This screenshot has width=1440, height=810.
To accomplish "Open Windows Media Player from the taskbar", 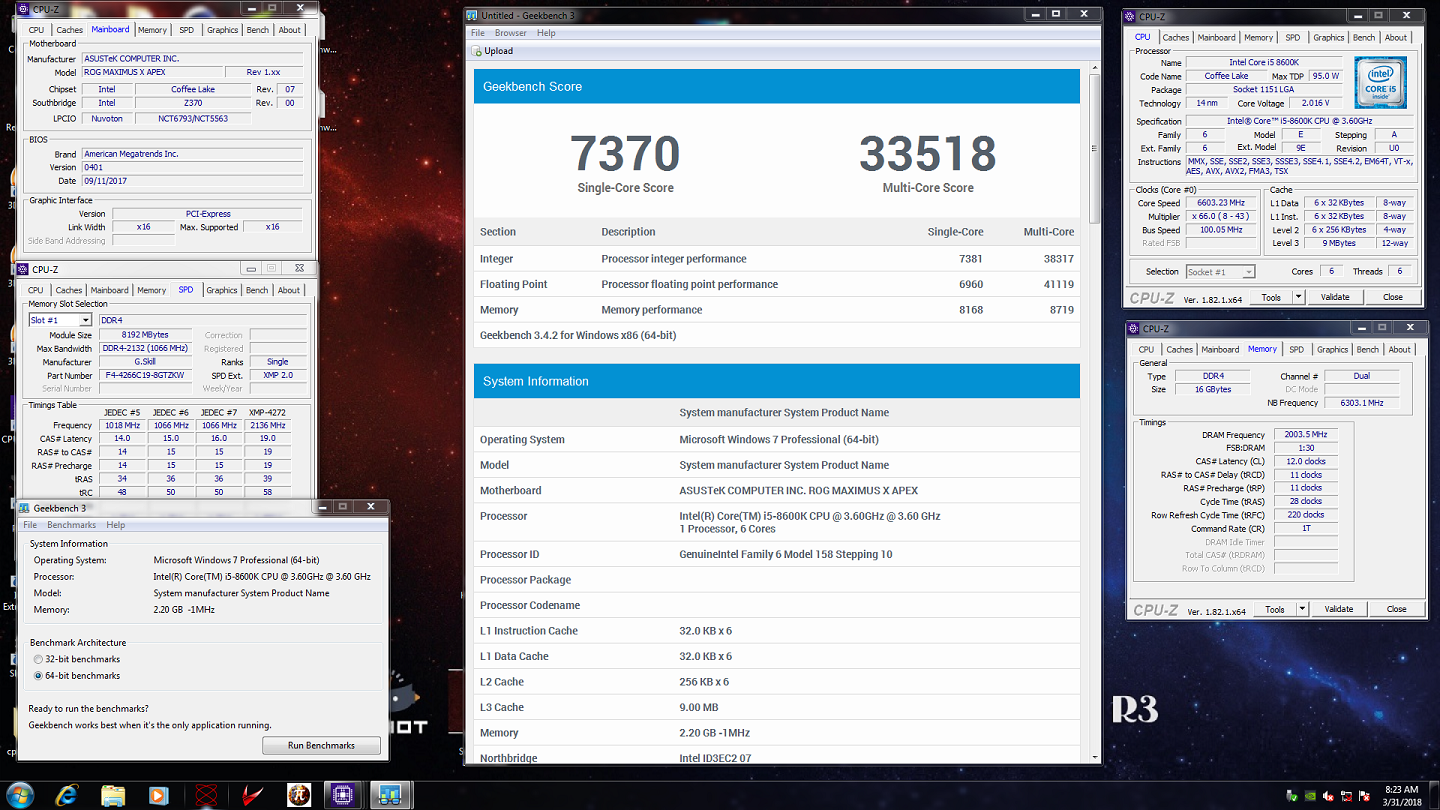I will [x=158, y=795].
